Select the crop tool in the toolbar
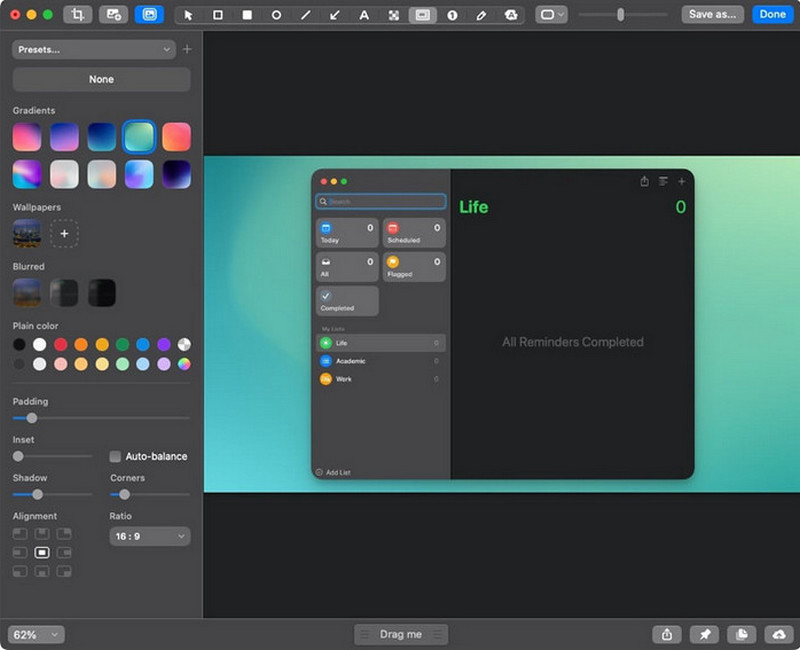Viewport: 800px width, 650px height. [x=78, y=14]
